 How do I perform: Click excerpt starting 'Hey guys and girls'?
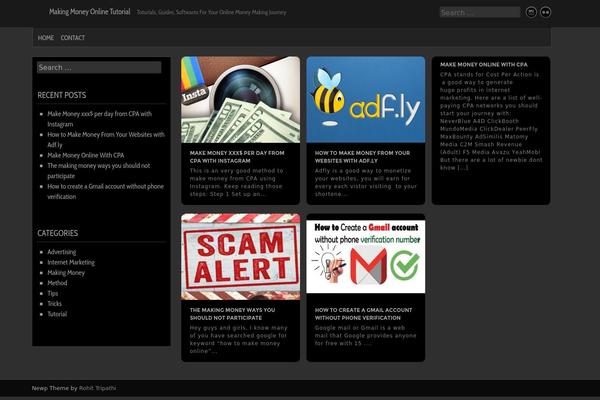point(238,340)
